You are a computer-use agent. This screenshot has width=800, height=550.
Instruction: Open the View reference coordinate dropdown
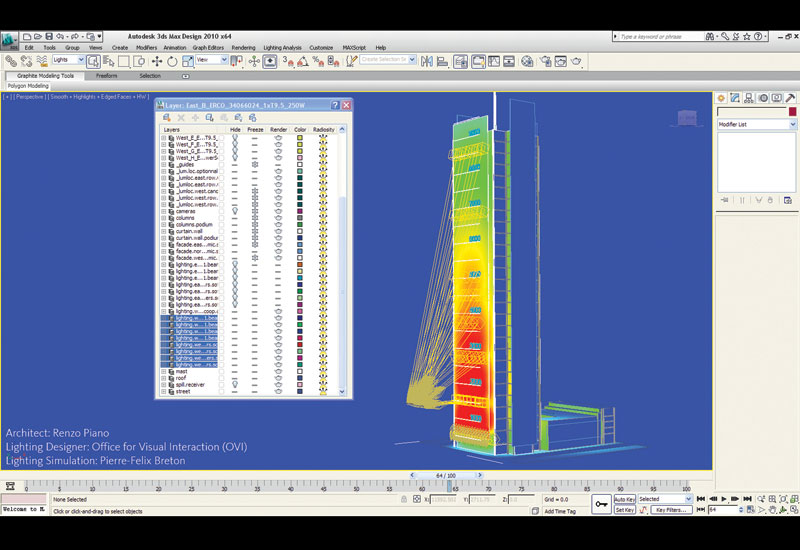point(211,60)
